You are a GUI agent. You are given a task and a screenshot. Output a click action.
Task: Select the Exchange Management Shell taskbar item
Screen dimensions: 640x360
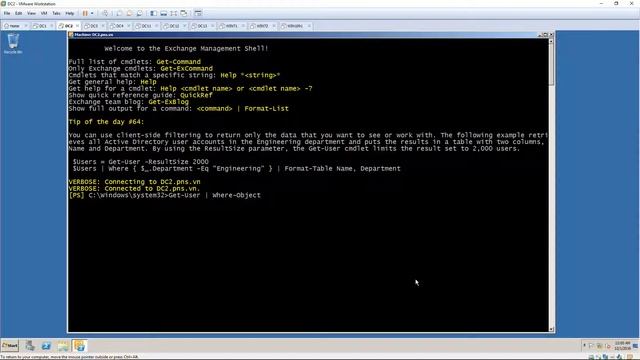80,346
